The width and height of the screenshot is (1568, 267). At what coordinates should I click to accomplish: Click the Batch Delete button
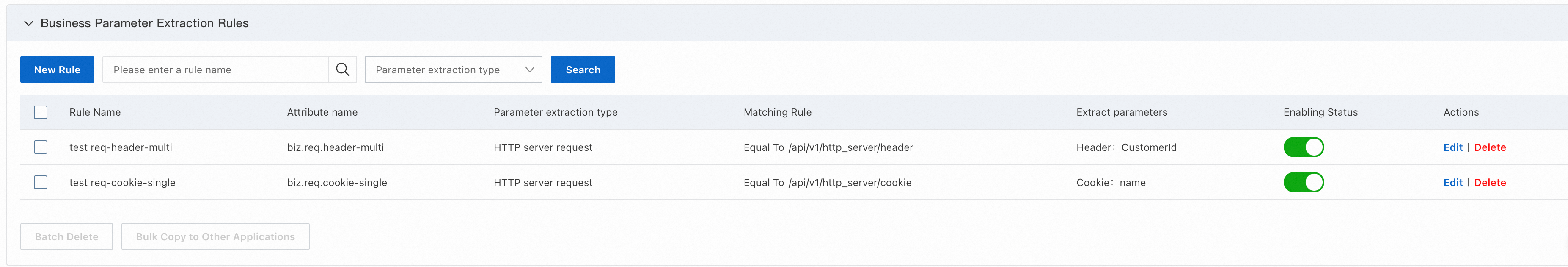click(x=66, y=236)
